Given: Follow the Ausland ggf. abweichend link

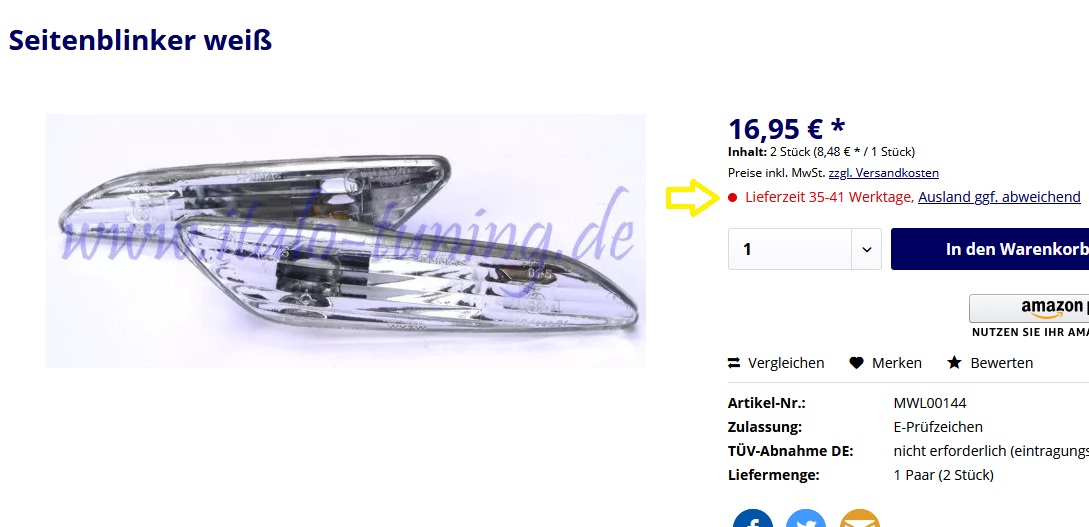Looking at the screenshot, I should tap(999, 197).
